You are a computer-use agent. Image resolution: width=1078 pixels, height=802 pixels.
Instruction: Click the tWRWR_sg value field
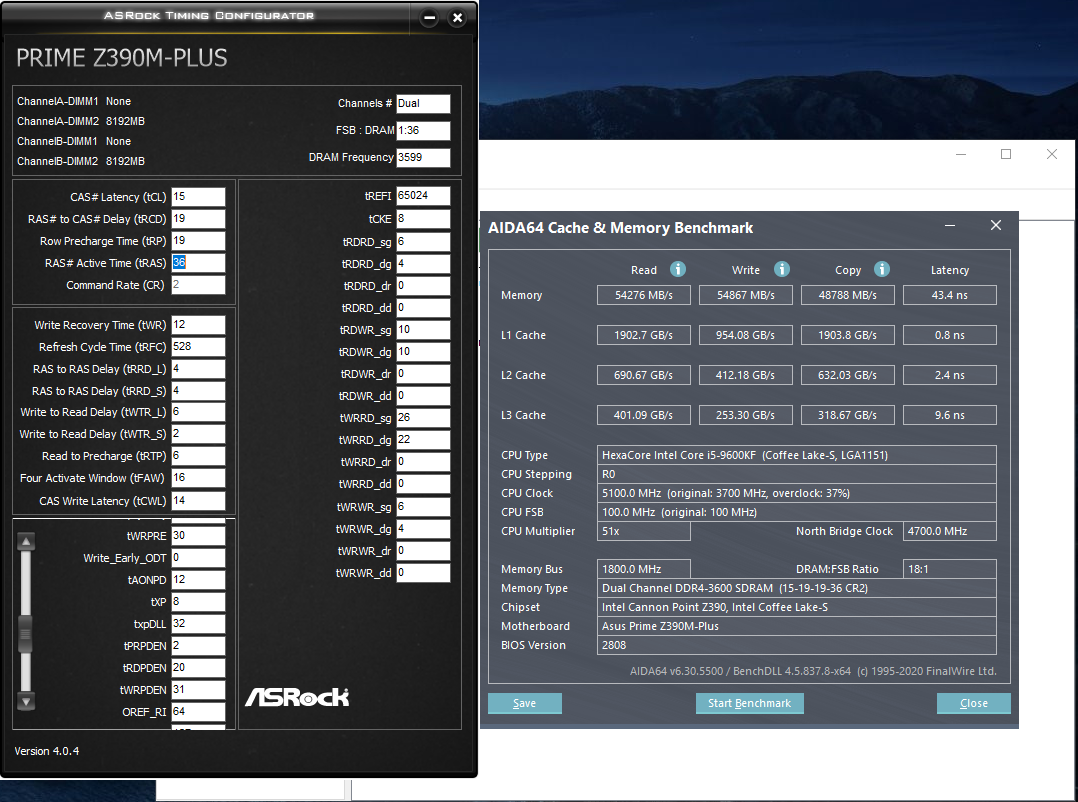(x=423, y=506)
